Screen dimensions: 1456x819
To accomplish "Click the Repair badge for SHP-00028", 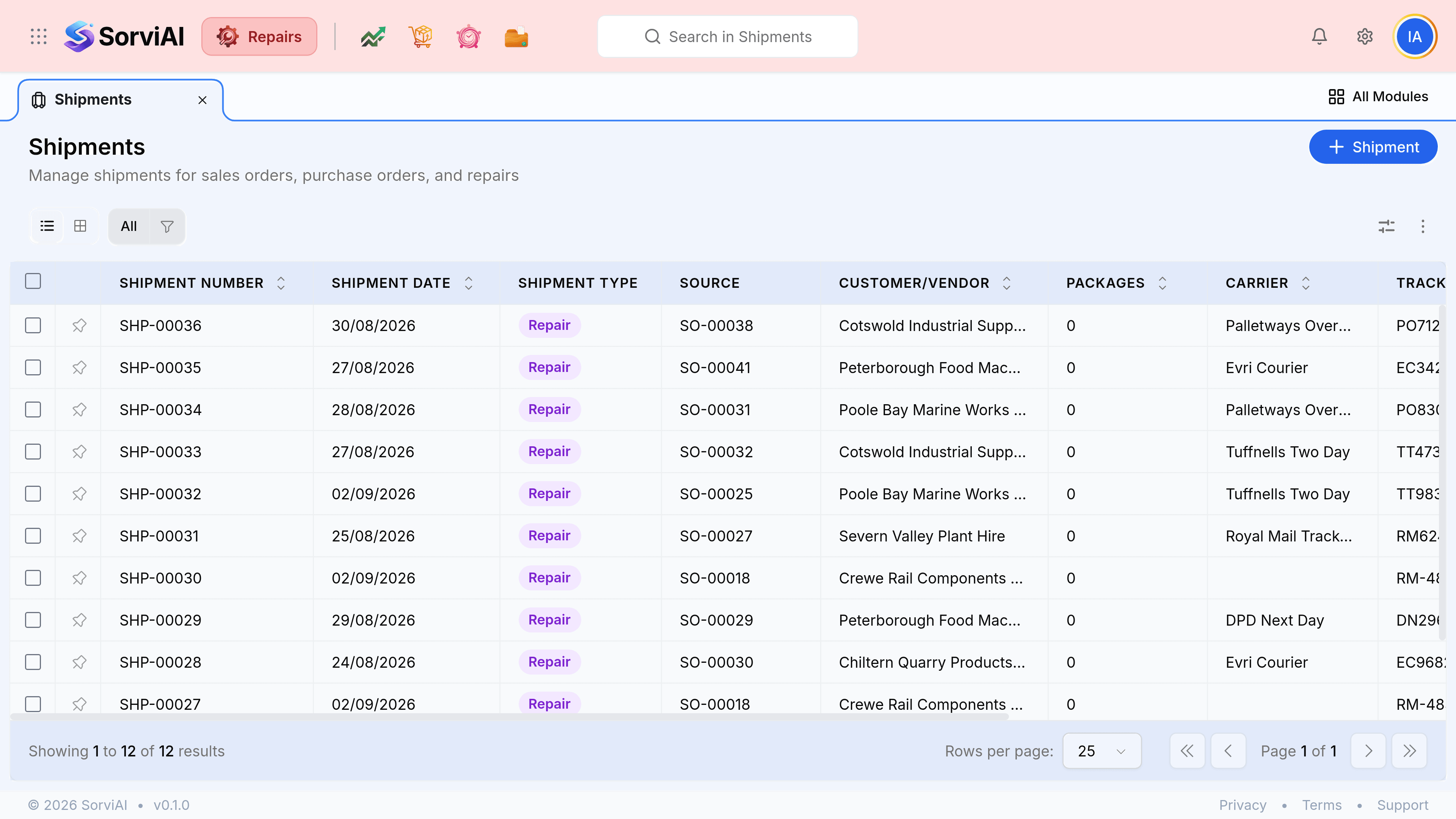I will (x=549, y=662).
